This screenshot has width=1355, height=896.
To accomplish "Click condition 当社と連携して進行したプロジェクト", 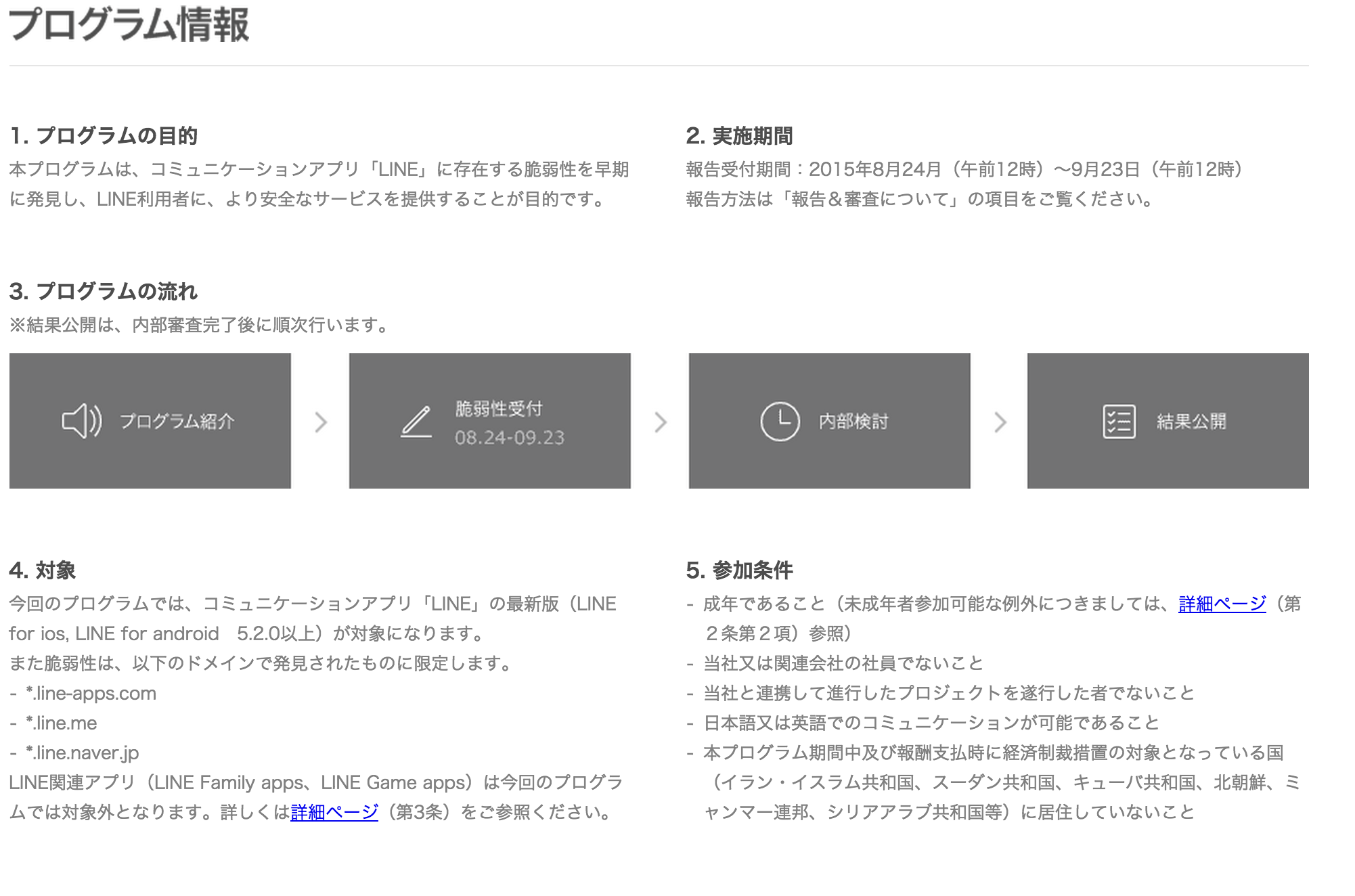I will (x=949, y=693).
